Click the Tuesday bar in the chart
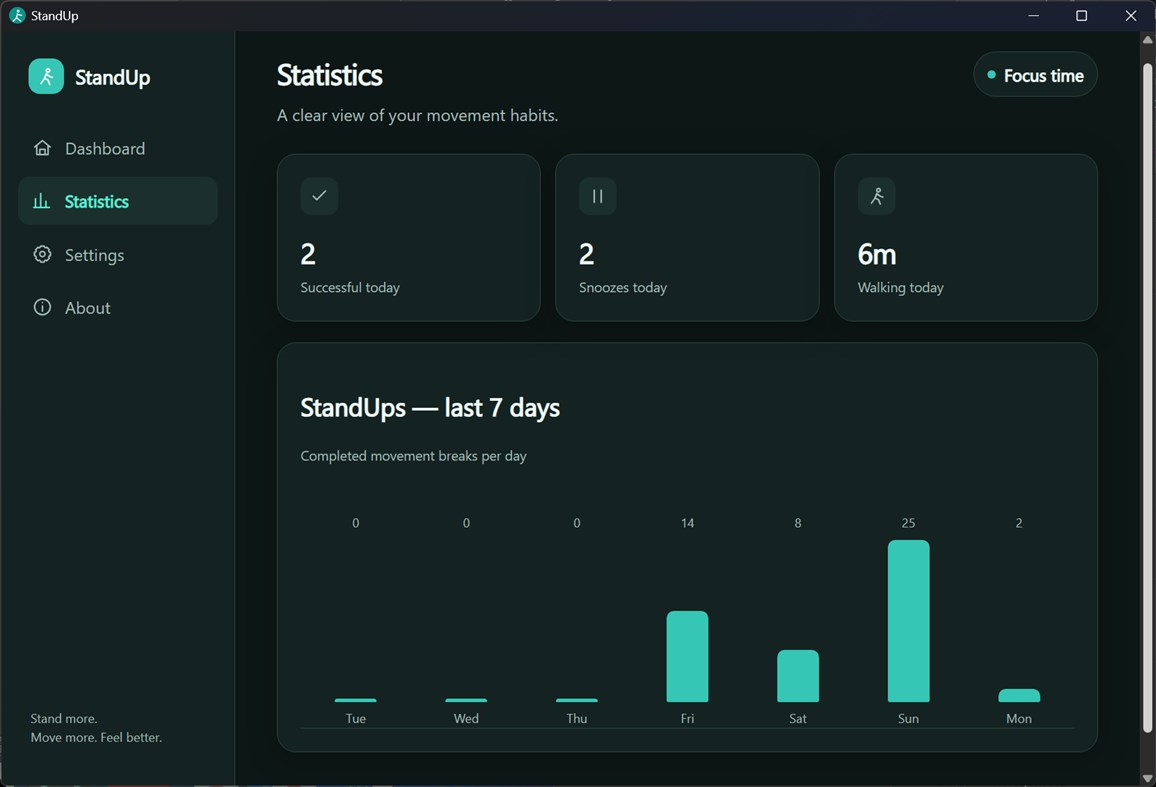1156x787 pixels. pyautogui.click(x=355, y=700)
